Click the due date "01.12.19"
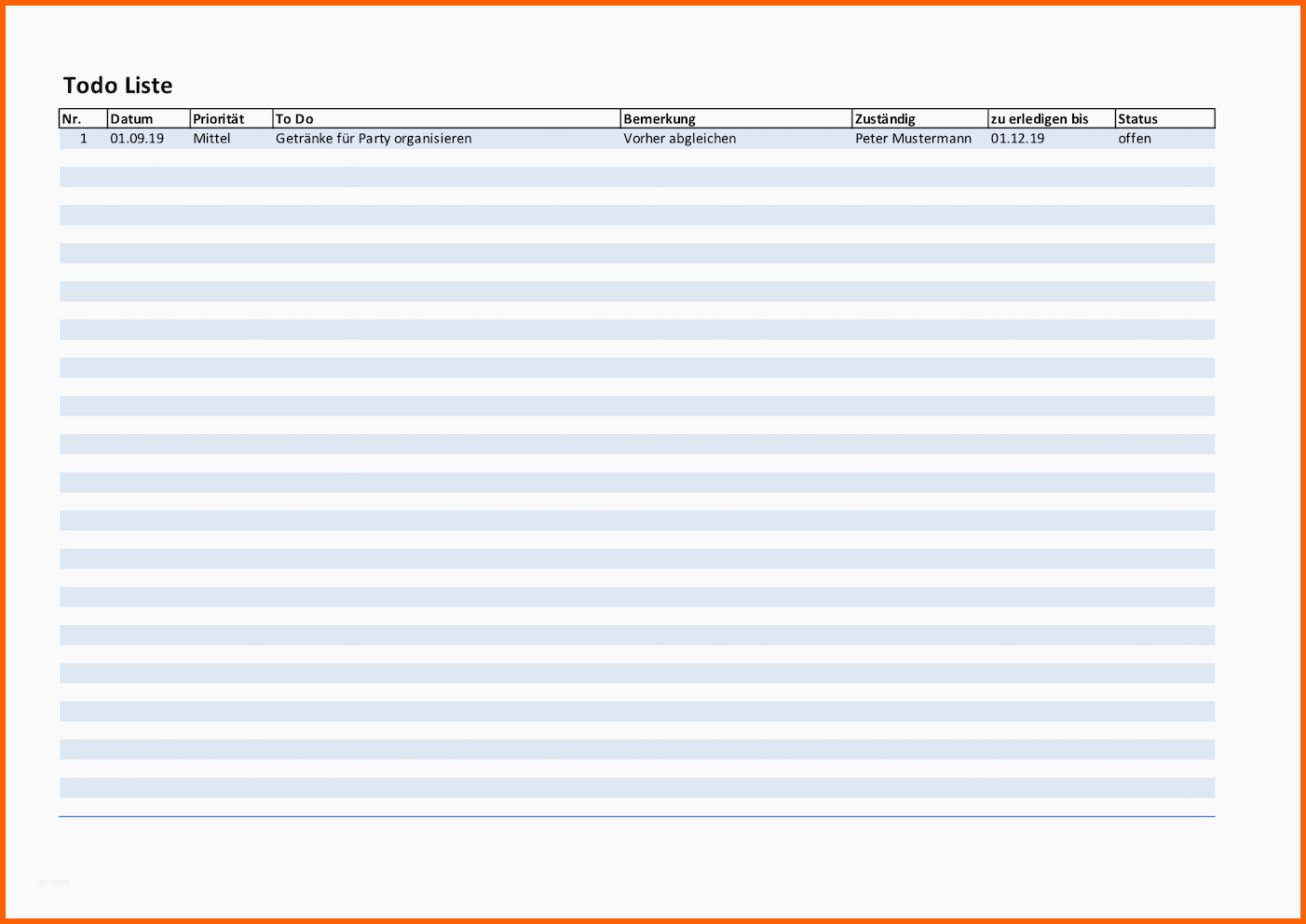Image resolution: width=1306 pixels, height=924 pixels. point(1017,138)
